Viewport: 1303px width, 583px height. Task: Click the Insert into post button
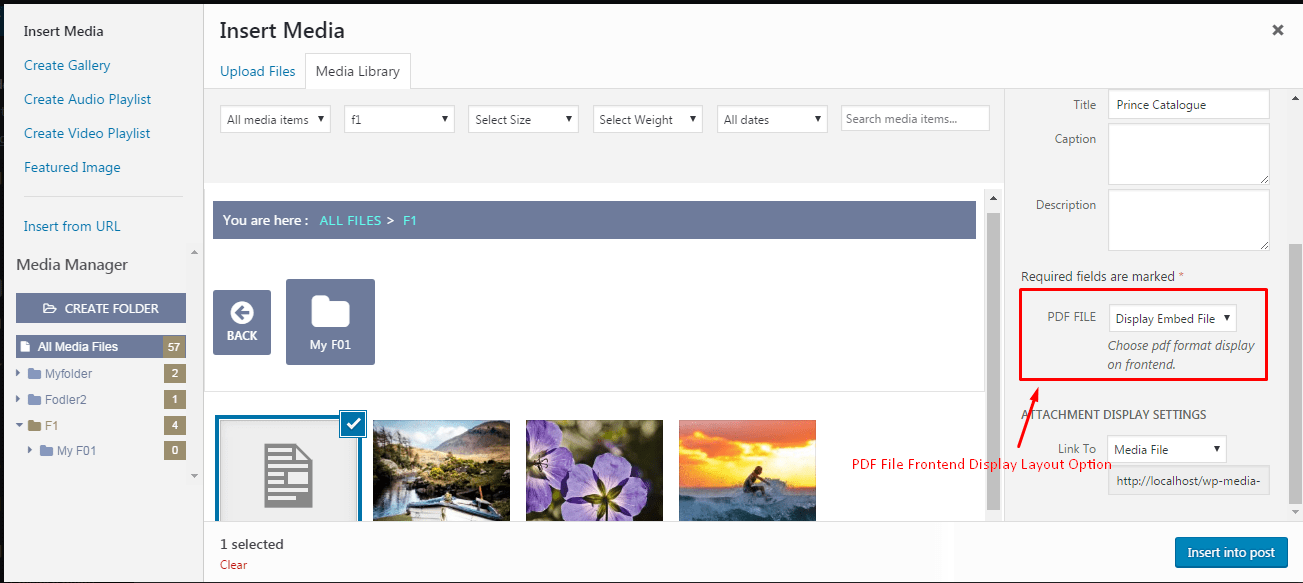tap(1231, 552)
